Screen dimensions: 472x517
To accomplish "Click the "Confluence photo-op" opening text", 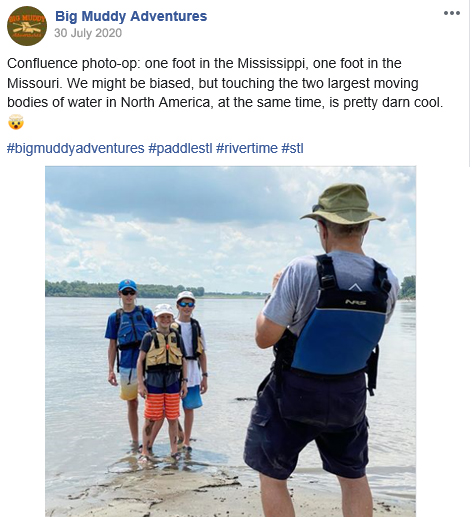I will (74, 63).
